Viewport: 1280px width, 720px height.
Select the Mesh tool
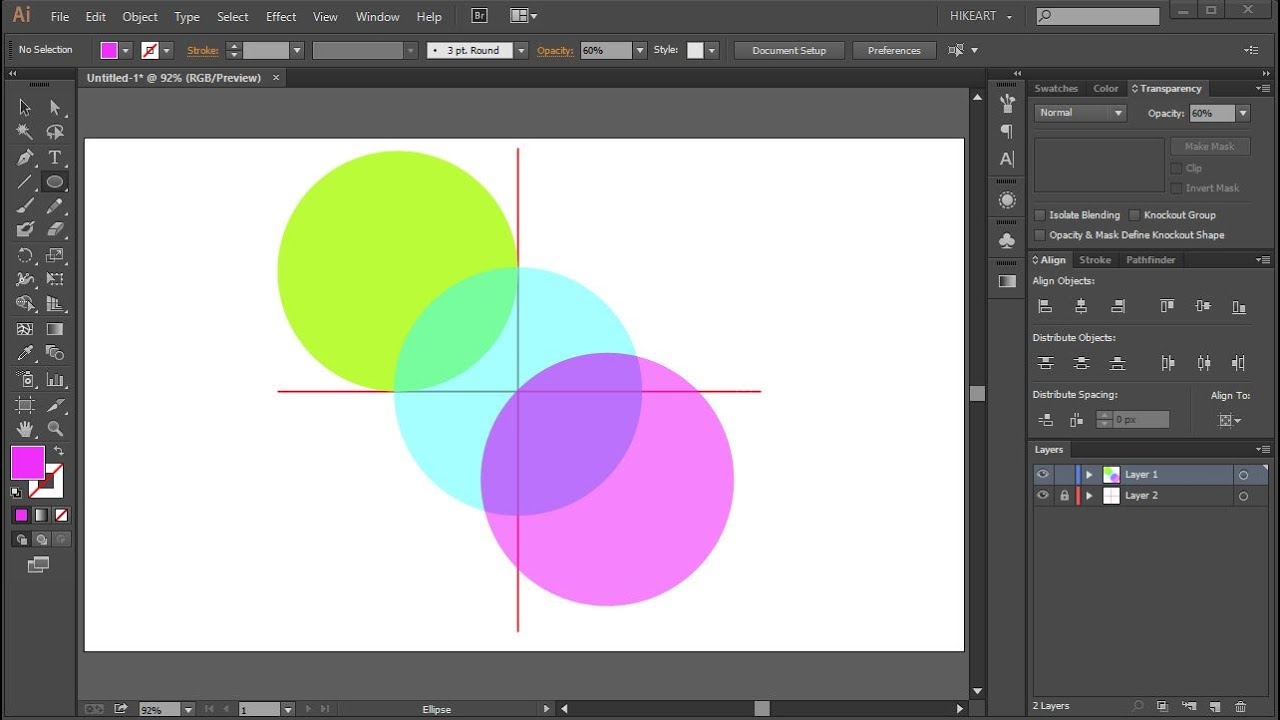25,329
